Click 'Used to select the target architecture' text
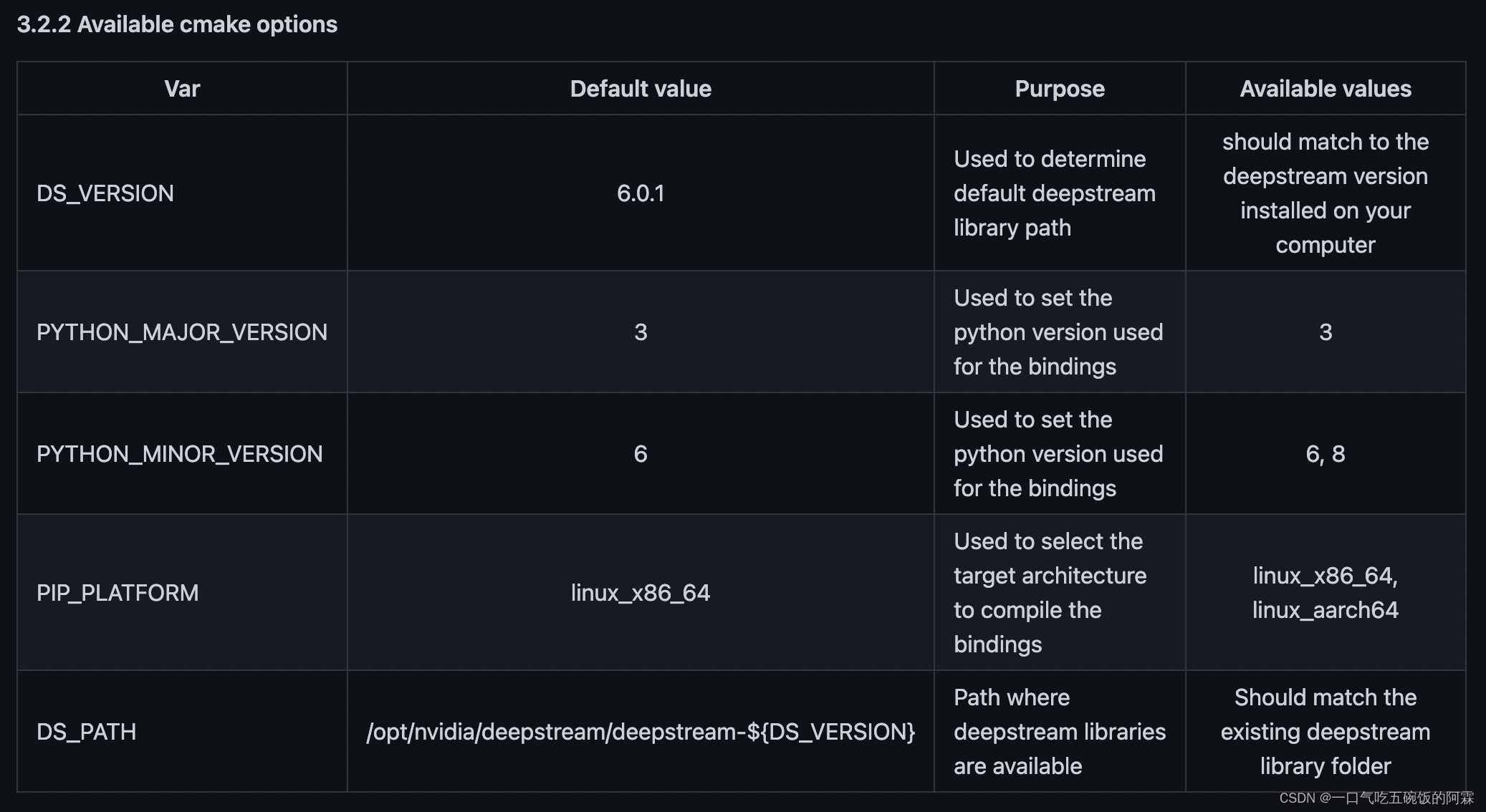 1050,559
